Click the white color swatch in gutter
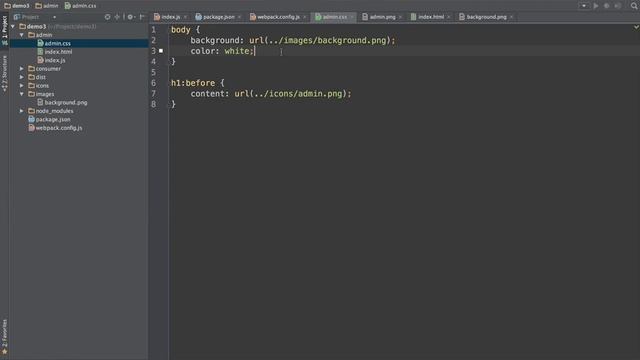This screenshot has height=360, width=640. point(161,51)
